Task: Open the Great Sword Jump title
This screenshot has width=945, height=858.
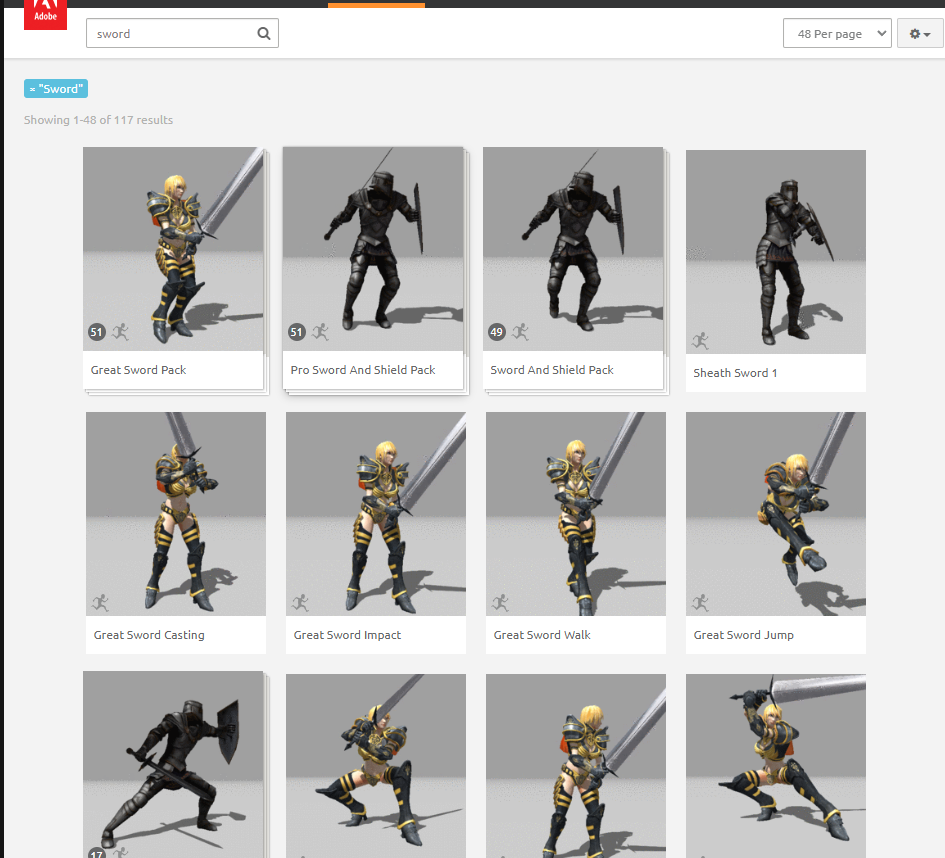Action: (744, 635)
